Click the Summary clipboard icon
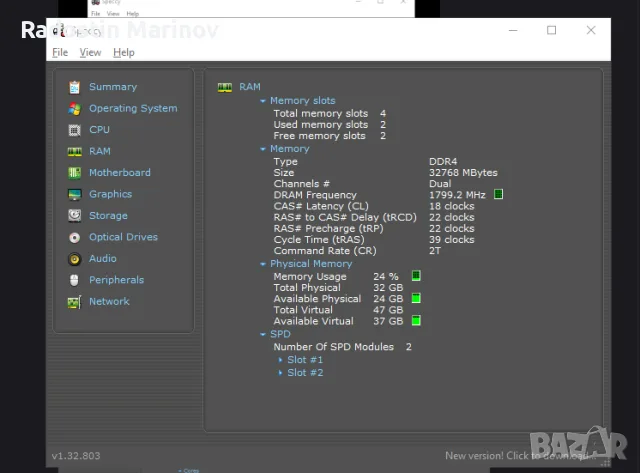 pyautogui.click(x=74, y=87)
